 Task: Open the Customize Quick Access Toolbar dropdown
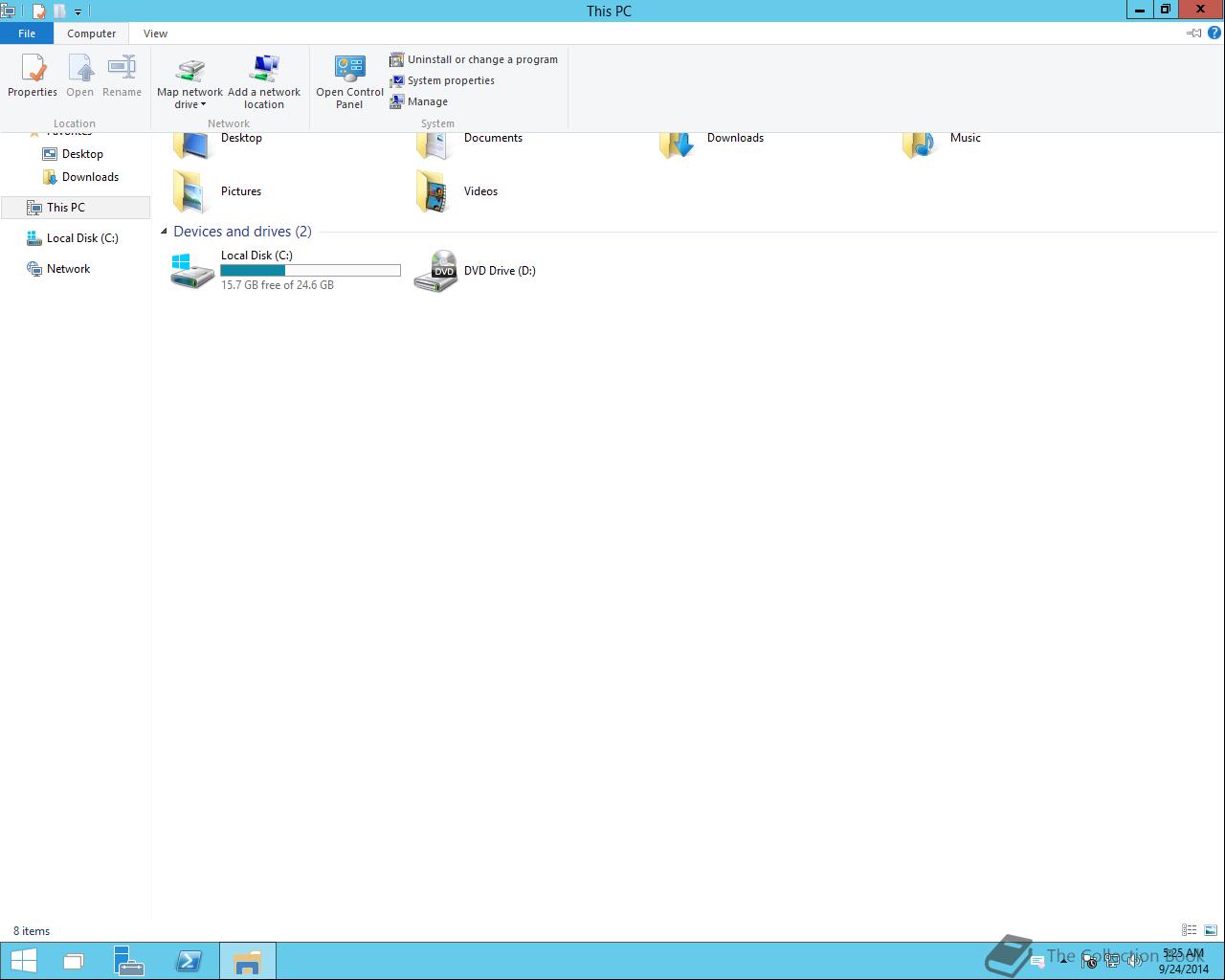pyautogui.click(x=78, y=12)
